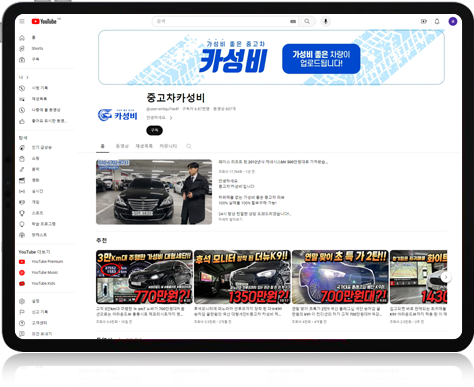Viewport: 474px width, 387px height.
Task: Click the title under the 700만원대 thumbnail
Action: click(337, 312)
